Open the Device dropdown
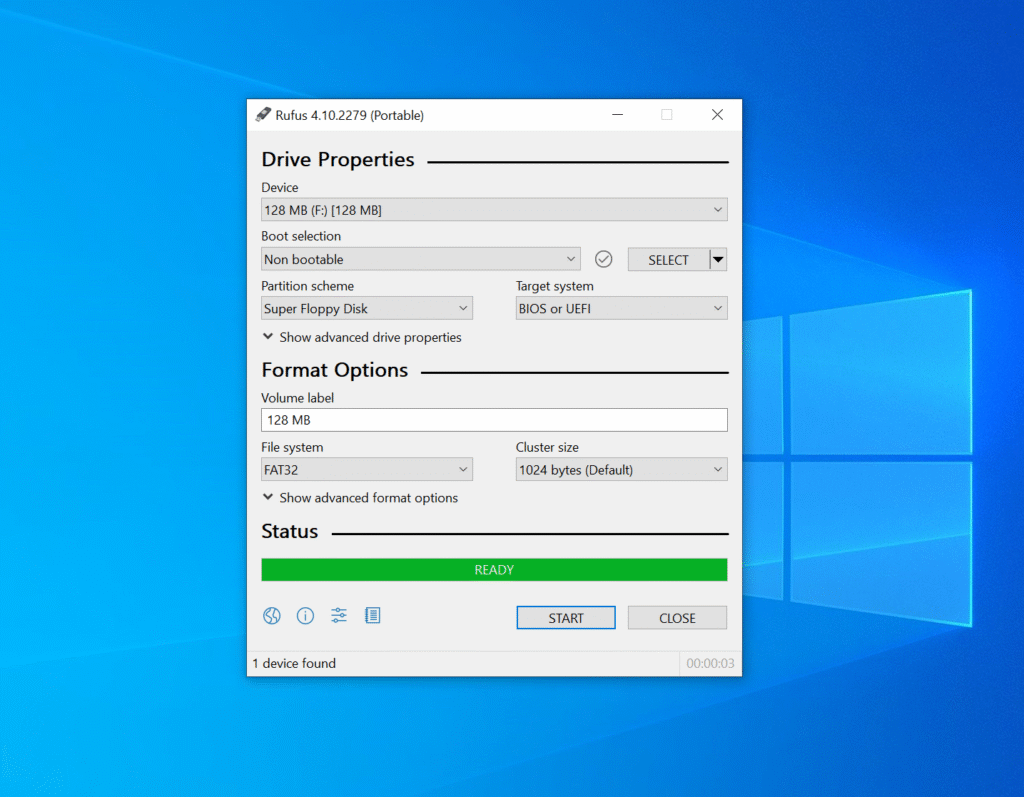The width and height of the screenshot is (1024, 797). (x=494, y=210)
